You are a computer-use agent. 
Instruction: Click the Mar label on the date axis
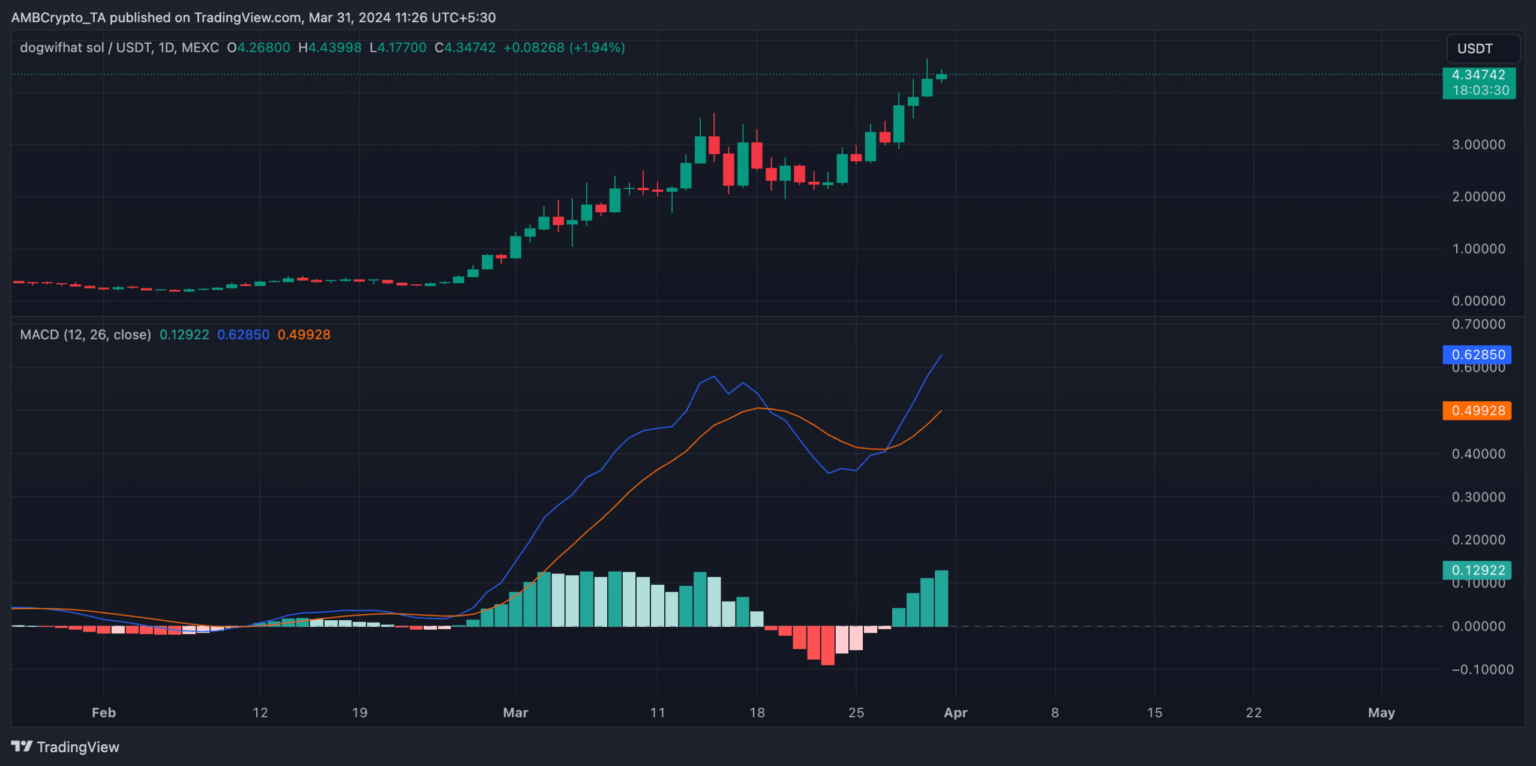pyautogui.click(x=516, y=713)
